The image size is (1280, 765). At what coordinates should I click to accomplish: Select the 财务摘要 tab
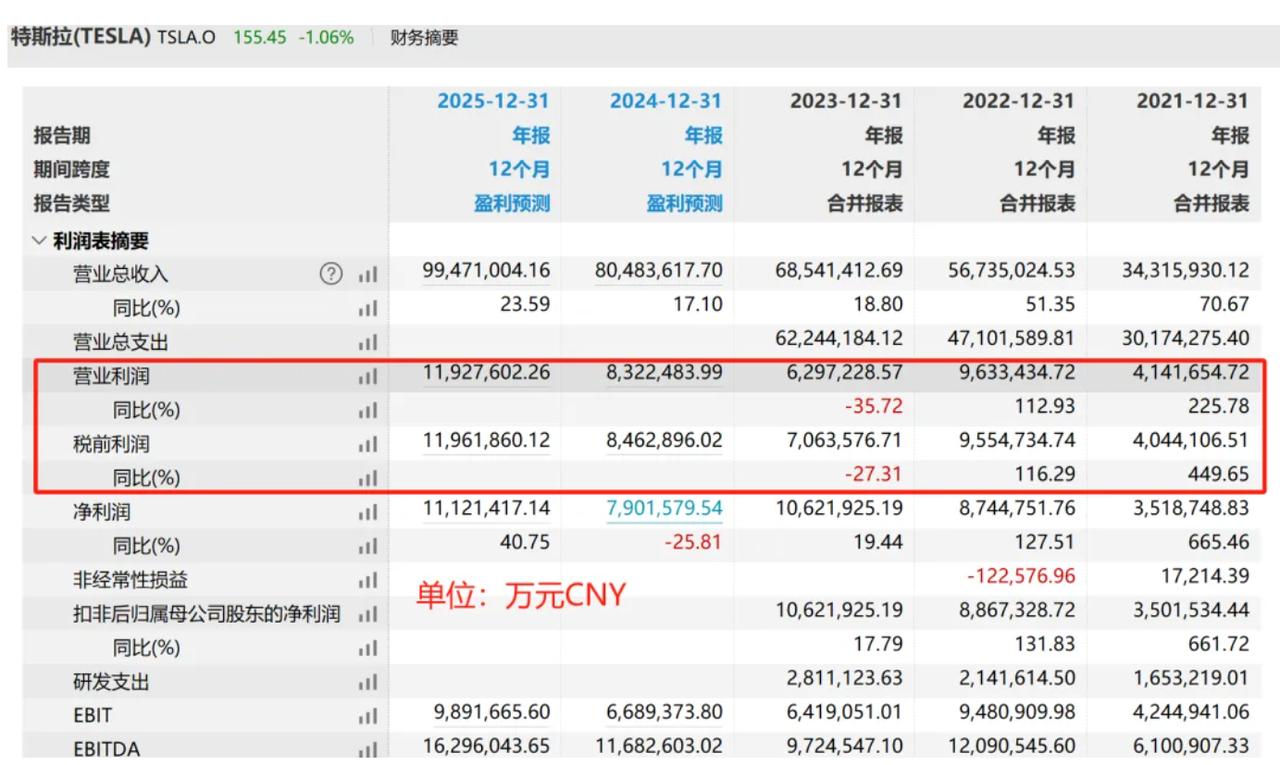(424, 38)
